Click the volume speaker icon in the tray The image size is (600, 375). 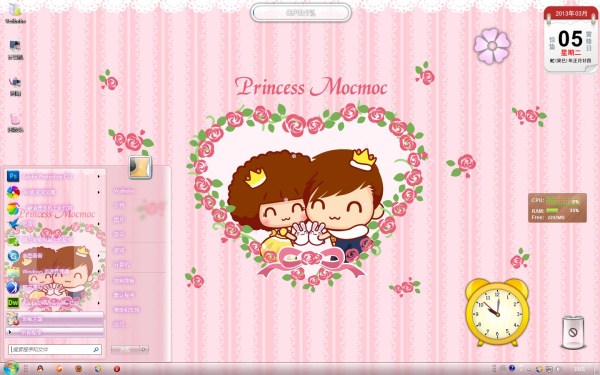click(558, 369)
